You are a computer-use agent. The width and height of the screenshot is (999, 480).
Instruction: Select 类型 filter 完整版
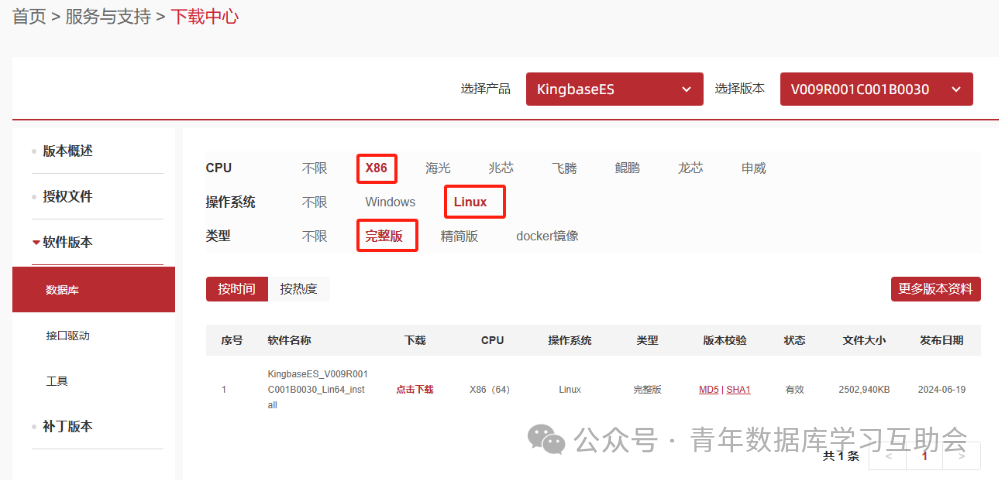point(384,236)
